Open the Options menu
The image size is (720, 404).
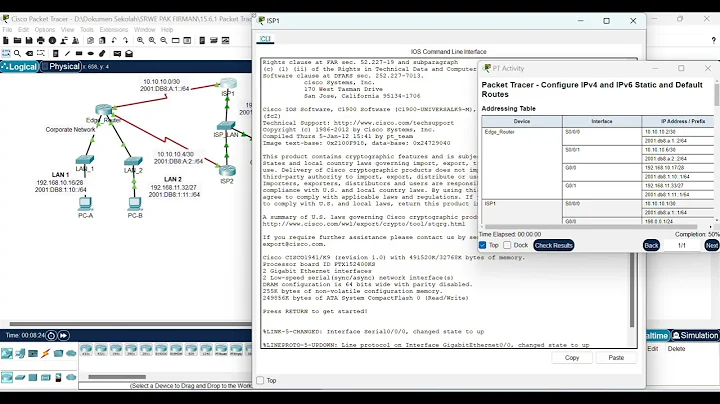click(45, 29)
